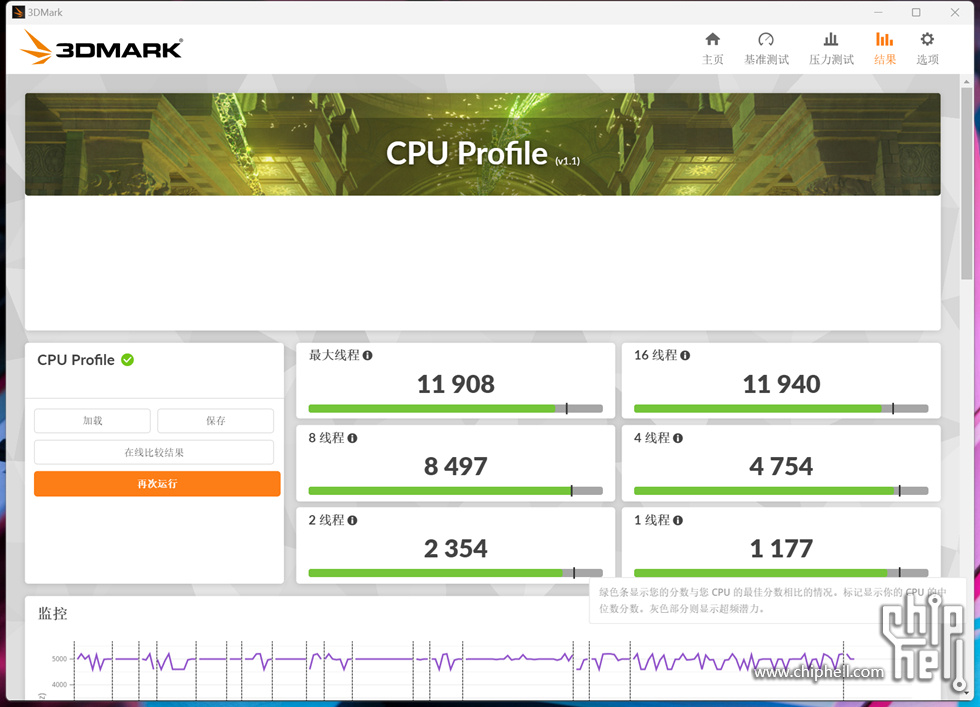This screenshot has height=707, width=980.
Task: Click the 8 threads score bar
Action: point(456,491)
